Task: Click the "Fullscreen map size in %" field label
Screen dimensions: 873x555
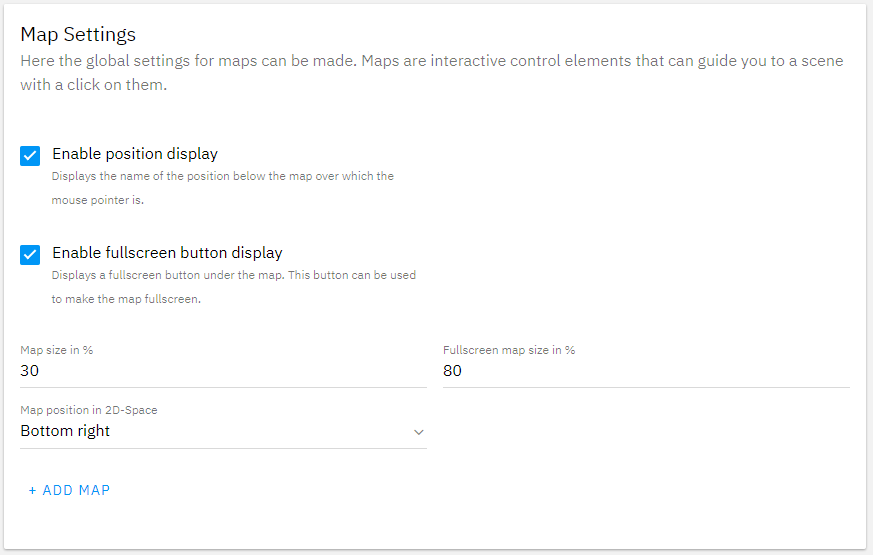Action: 509,350
